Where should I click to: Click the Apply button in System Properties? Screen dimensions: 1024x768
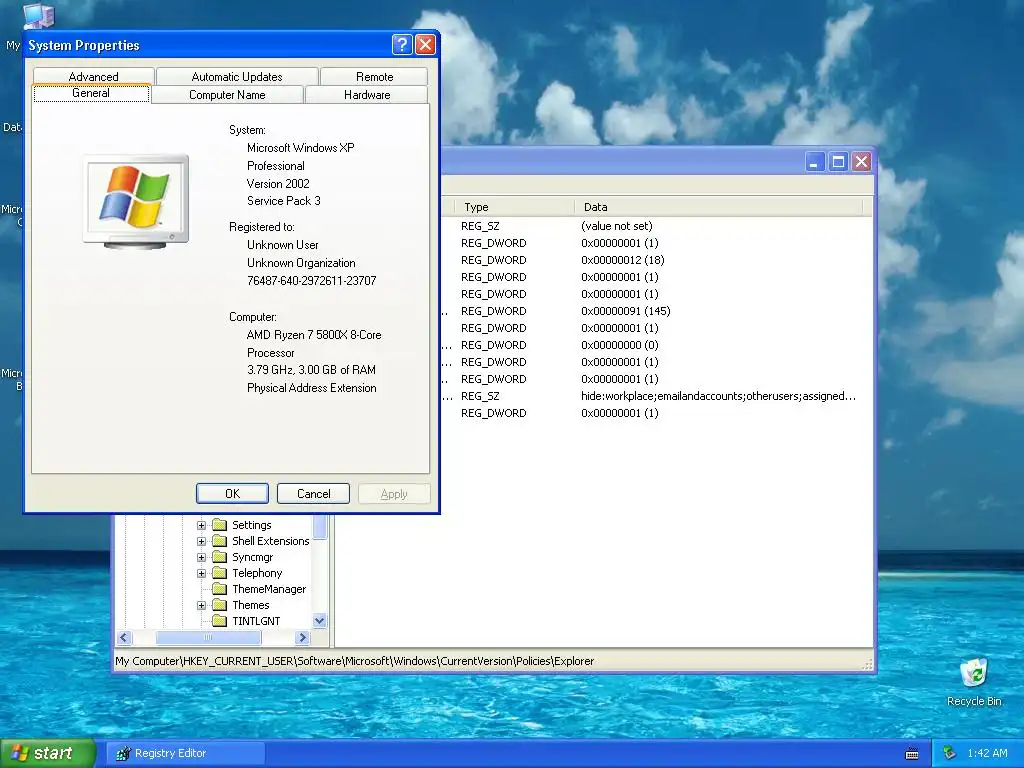click(394, 494)
